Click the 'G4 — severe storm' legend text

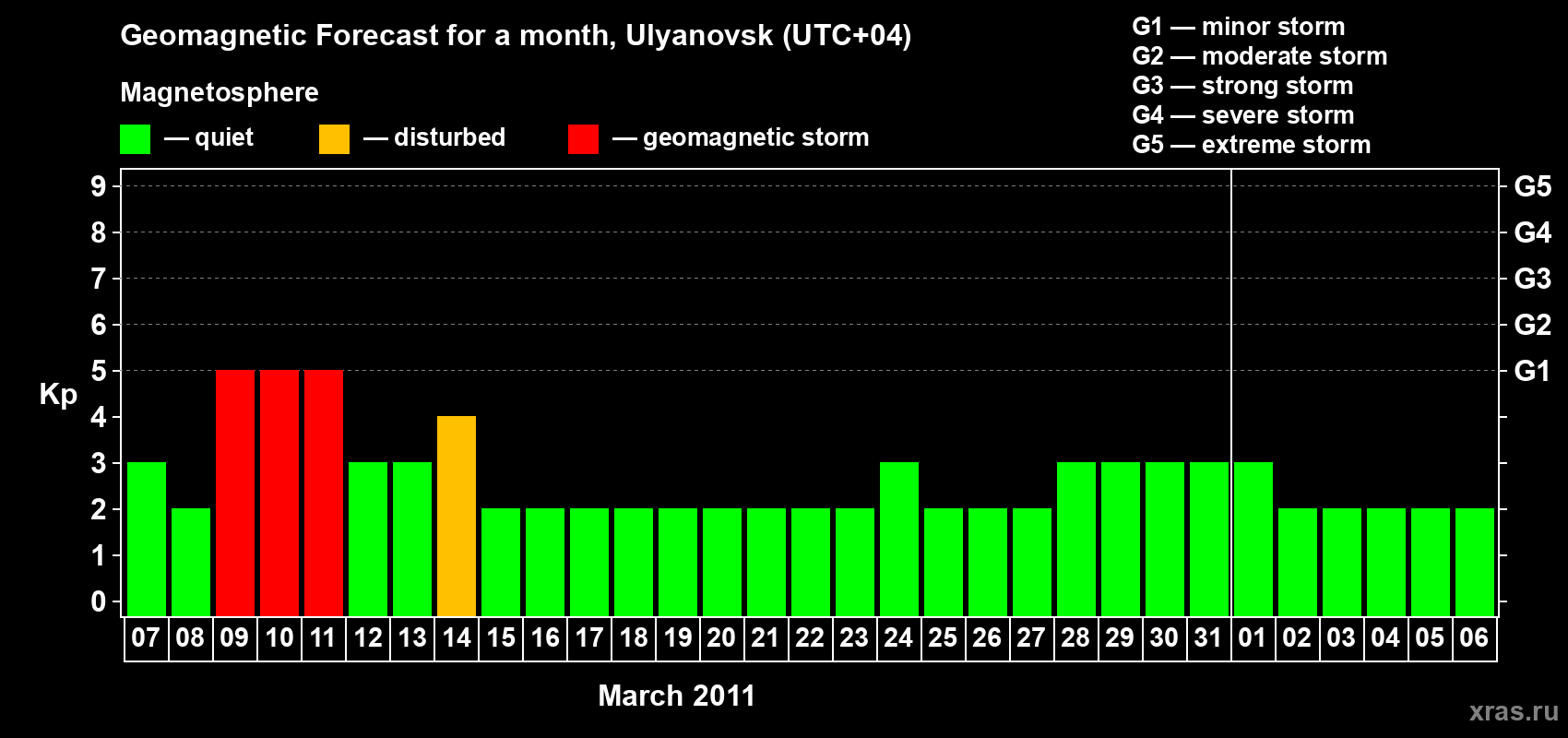(1243, 115)
